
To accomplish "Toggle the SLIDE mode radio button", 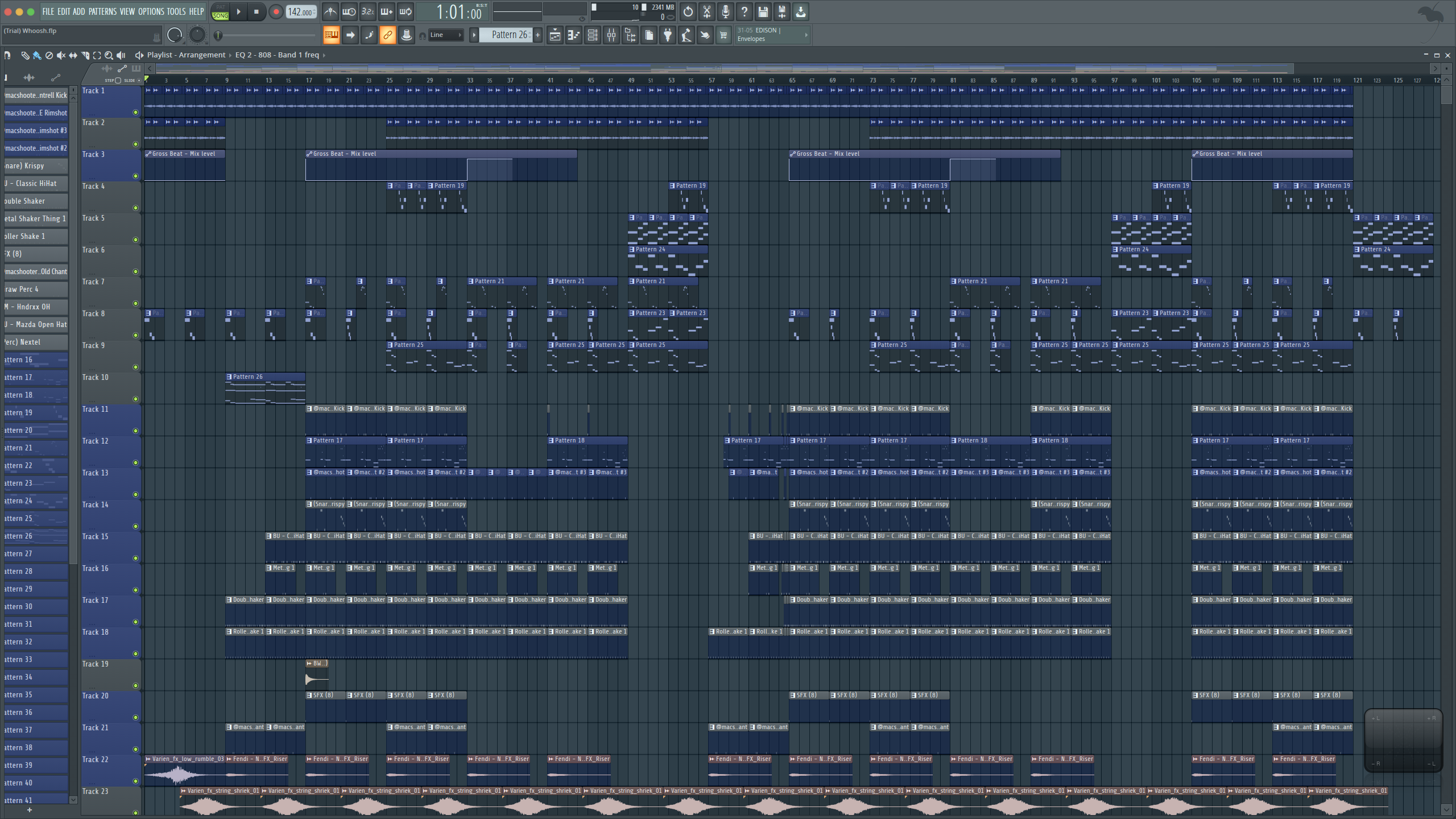I will [x=139, y=80].
